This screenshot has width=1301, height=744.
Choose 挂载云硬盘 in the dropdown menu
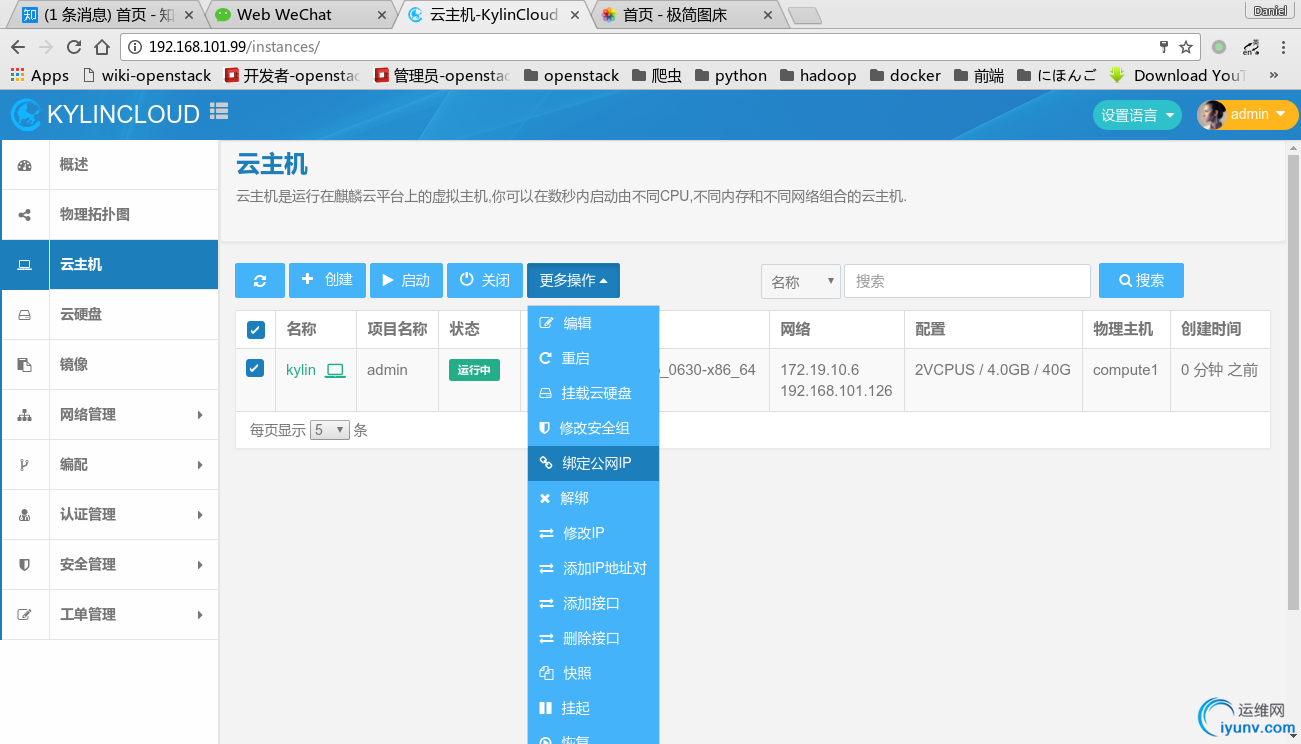594,393
